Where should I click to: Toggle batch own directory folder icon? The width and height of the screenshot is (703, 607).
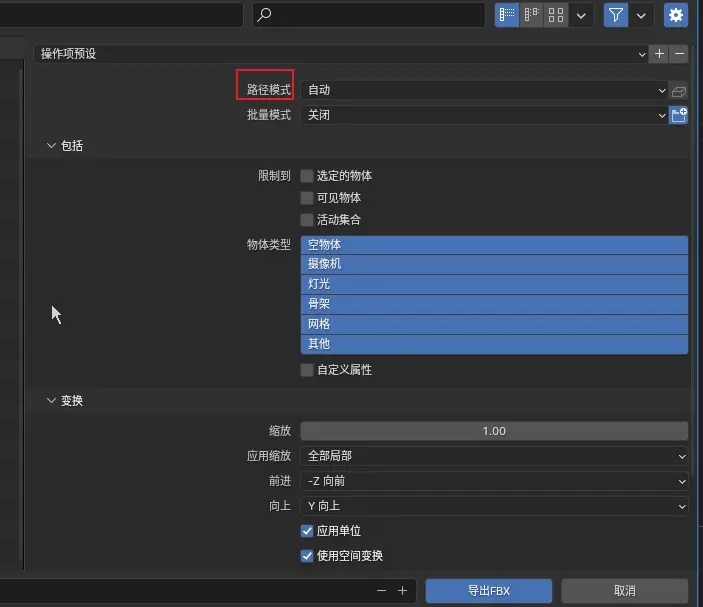pyautogui.click(x=679, y=115)
